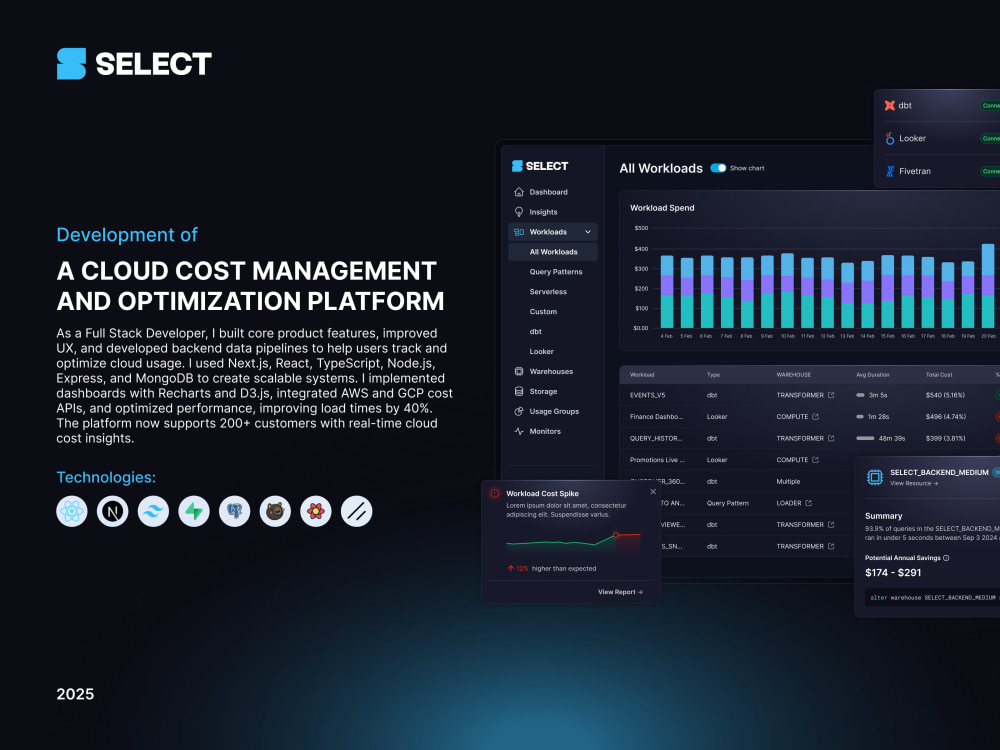The image size is (1000, 750).
Task: Click the Fivetran integration icon
Action: click(x=890, y=171)
